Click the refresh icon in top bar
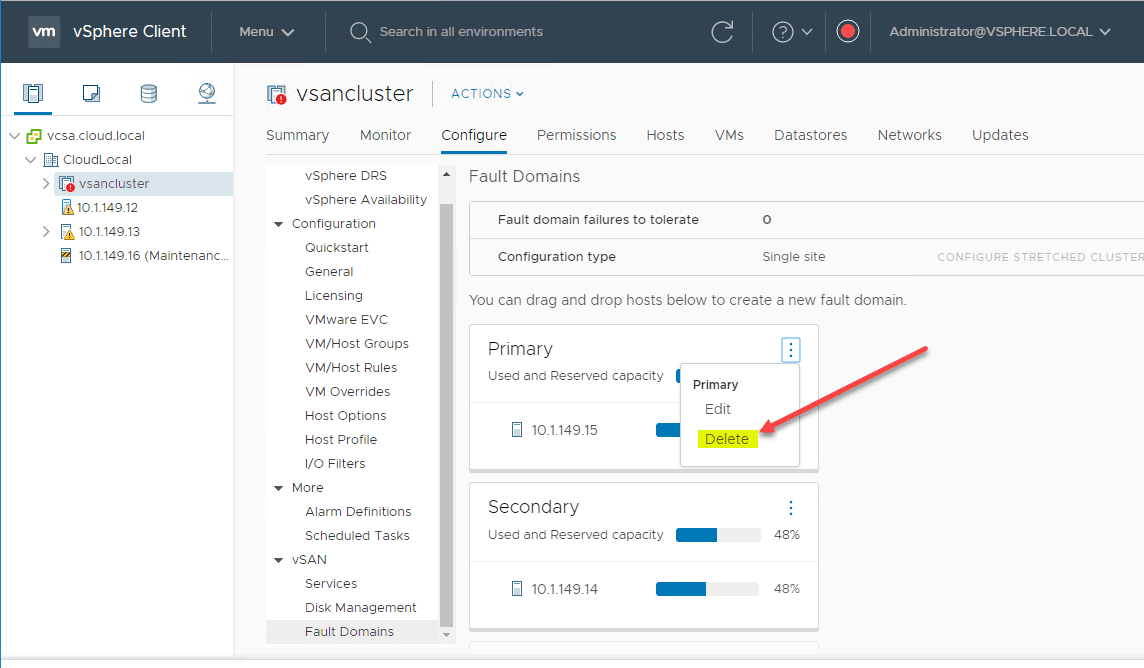This screenshot has width=1144, height=668. [x=722, y=32]
